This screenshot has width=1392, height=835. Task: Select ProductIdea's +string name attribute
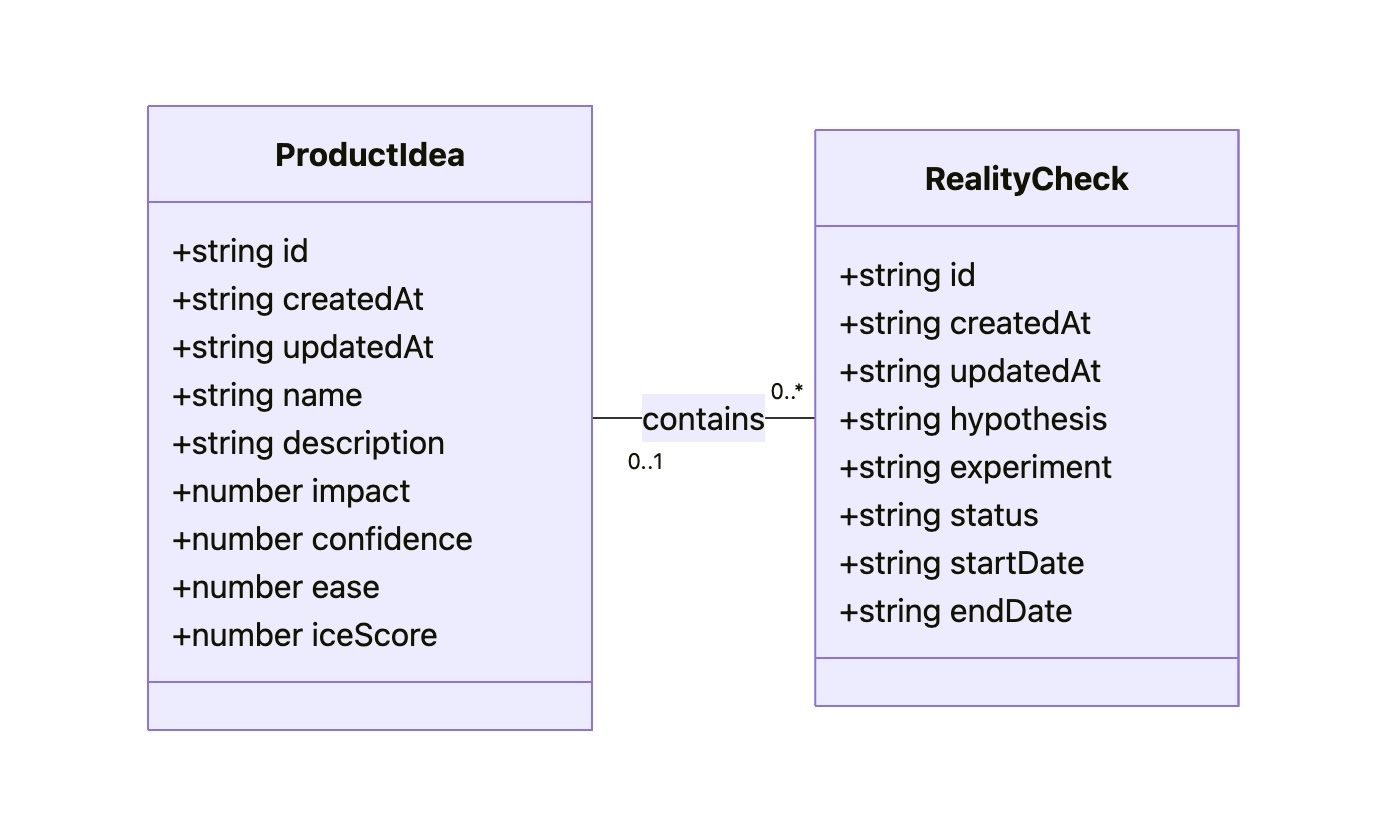click(267, 396)
